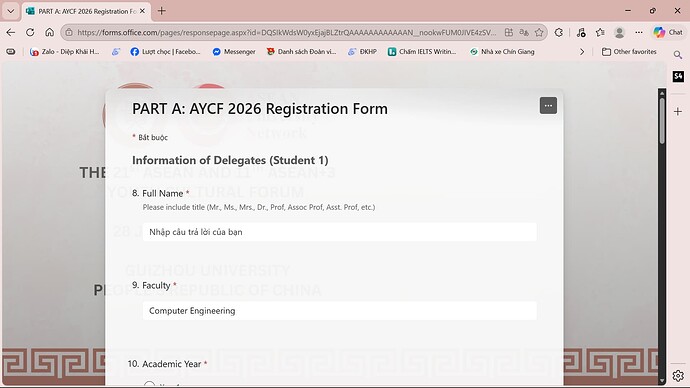Click the forms.office.com address bar URL
Viewport: 690px width, 388px height.
286,32
